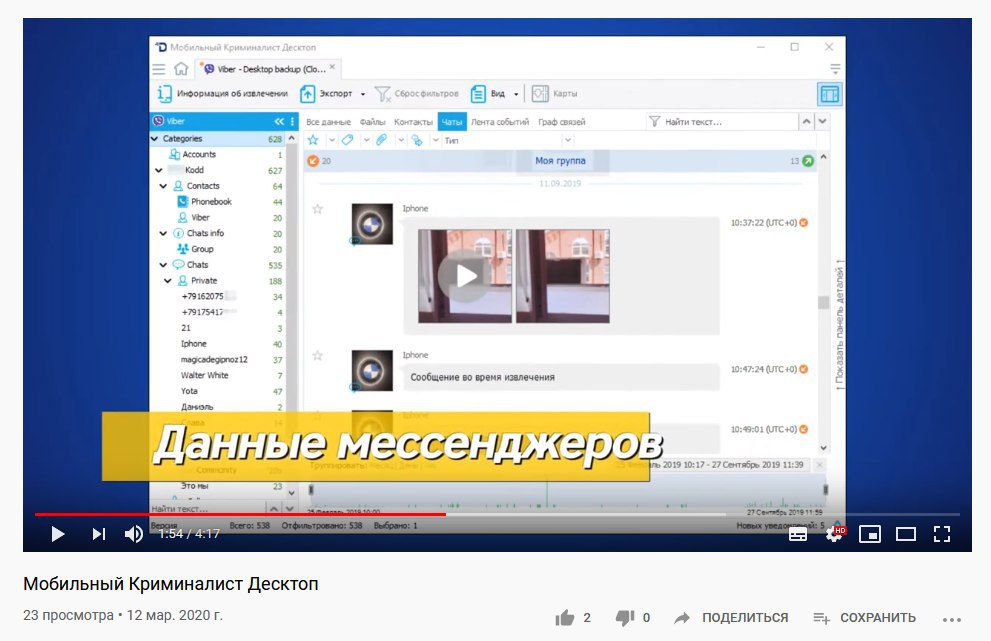Collapse the Kodd tree node

click(x=159, y=170)
